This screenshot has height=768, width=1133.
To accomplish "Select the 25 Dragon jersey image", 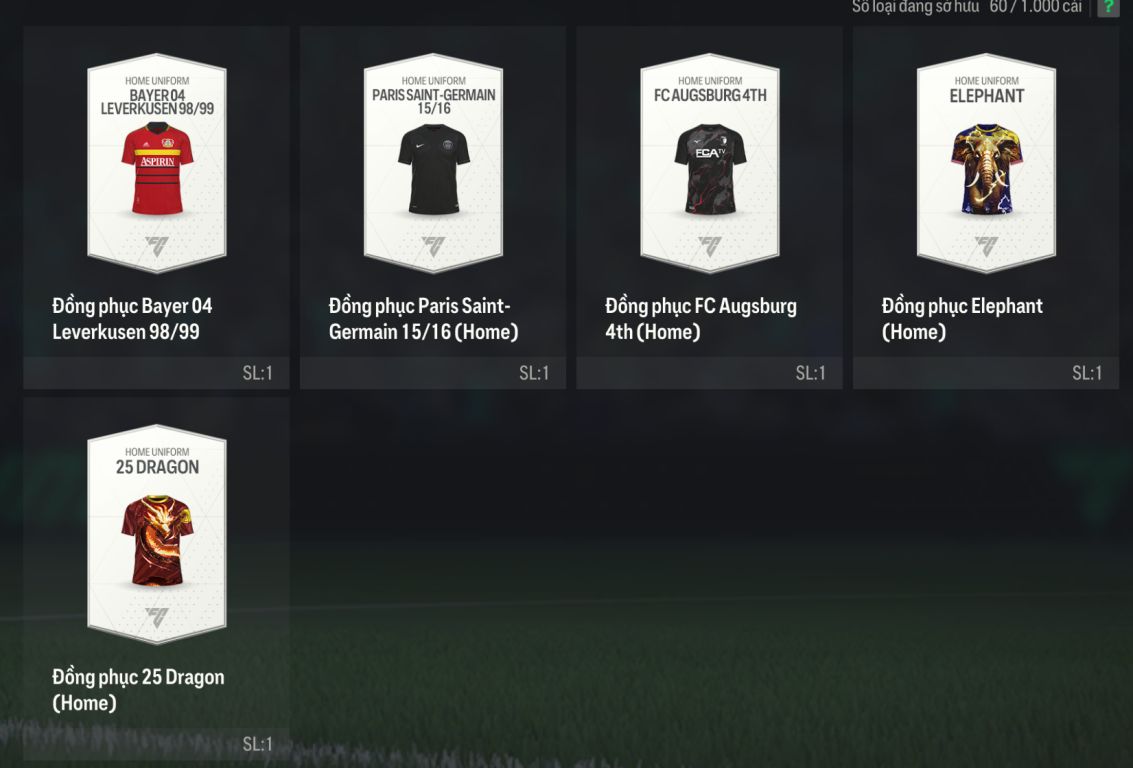I will (158, 540).
